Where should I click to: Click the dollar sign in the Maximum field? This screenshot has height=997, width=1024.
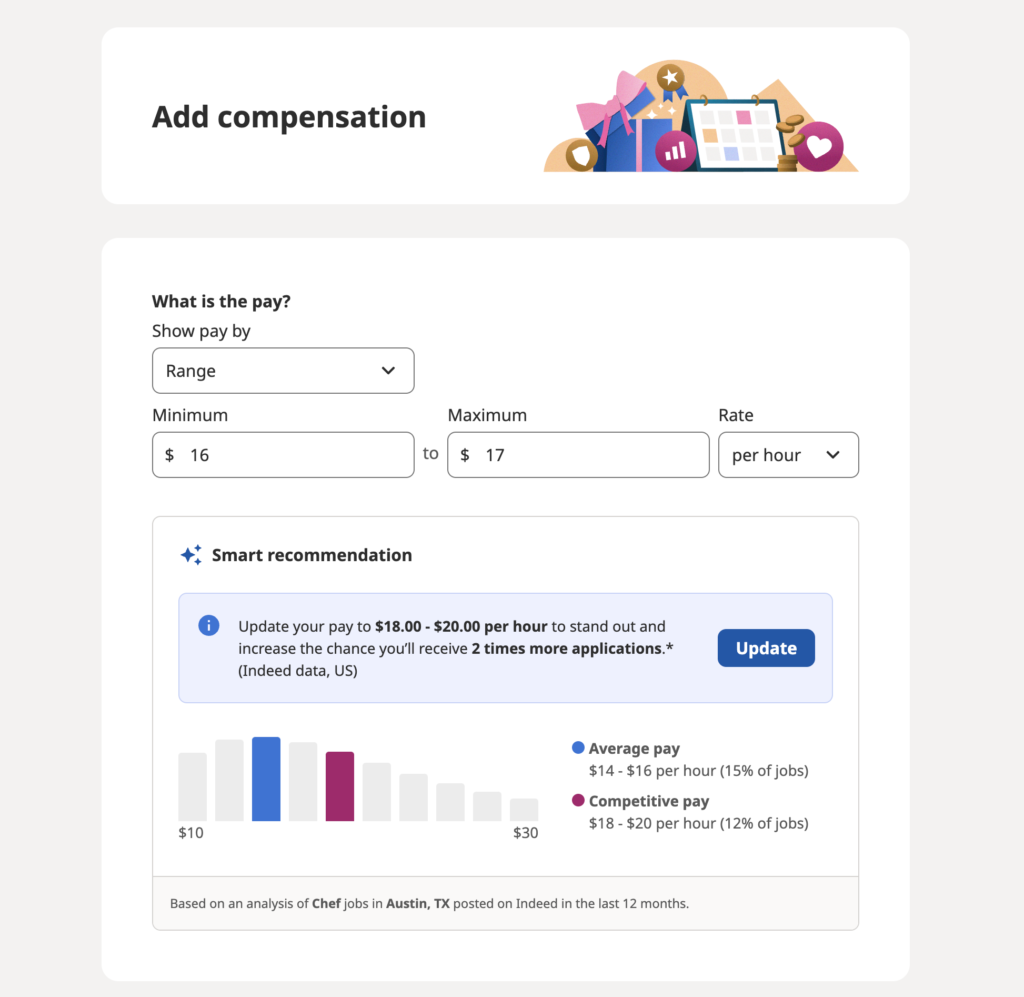point(465,455)
